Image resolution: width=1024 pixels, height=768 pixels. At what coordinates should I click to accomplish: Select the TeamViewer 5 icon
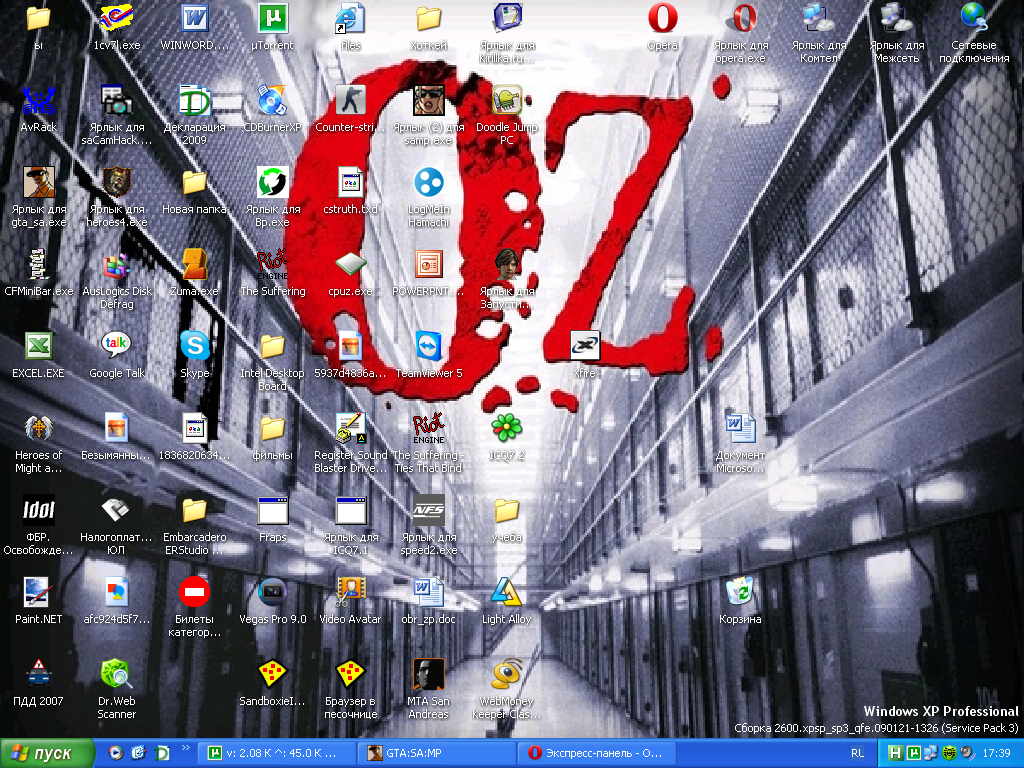[428, 355]
